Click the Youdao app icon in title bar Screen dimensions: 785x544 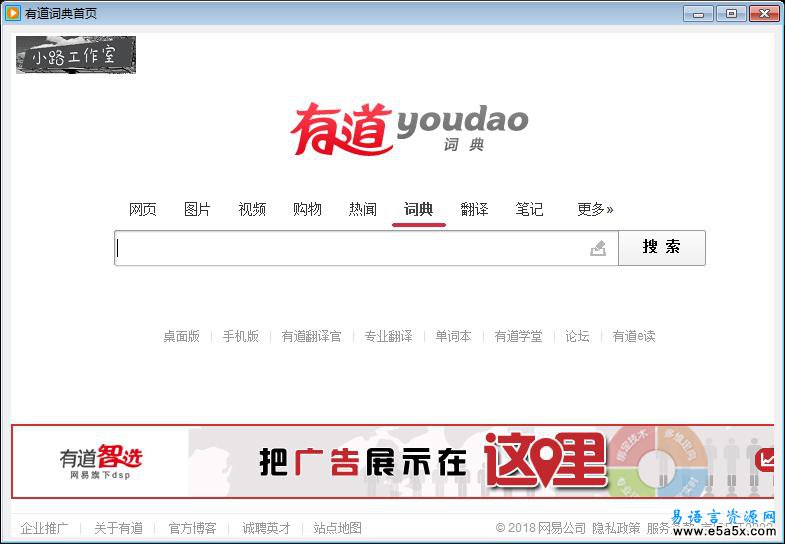pos(12,13)
